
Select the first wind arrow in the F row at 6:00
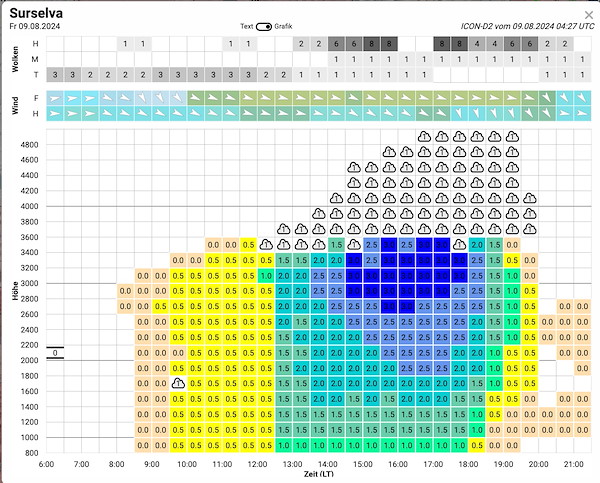tap(55, 98)
